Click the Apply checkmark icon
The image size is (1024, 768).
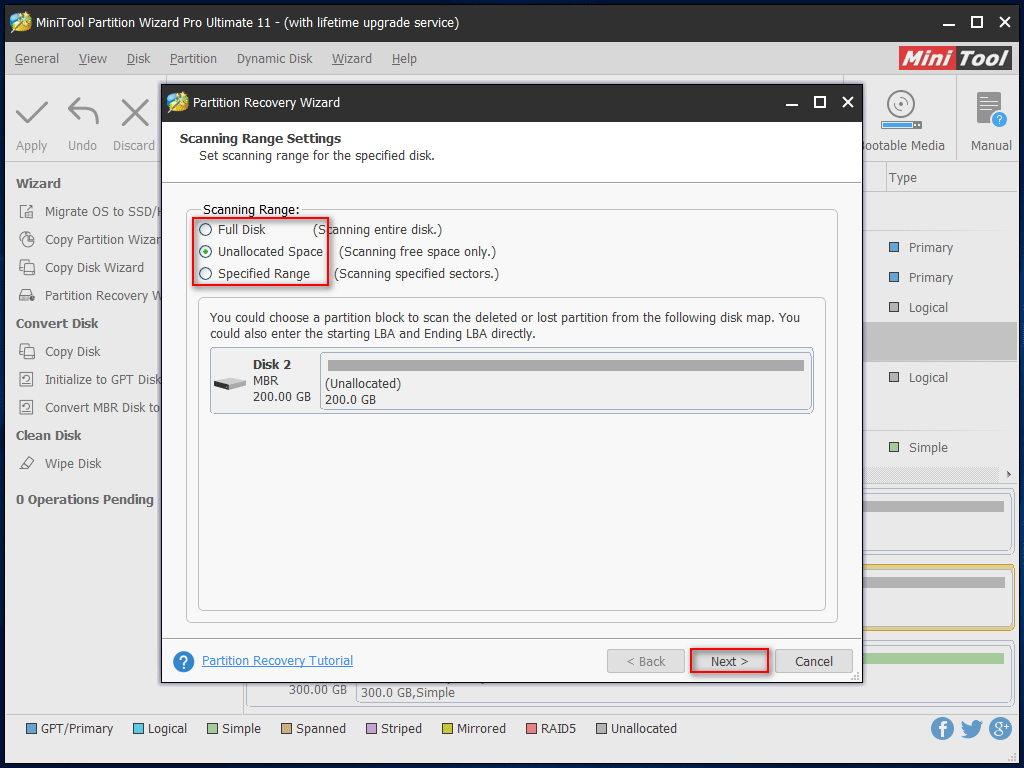pos(31,112)
